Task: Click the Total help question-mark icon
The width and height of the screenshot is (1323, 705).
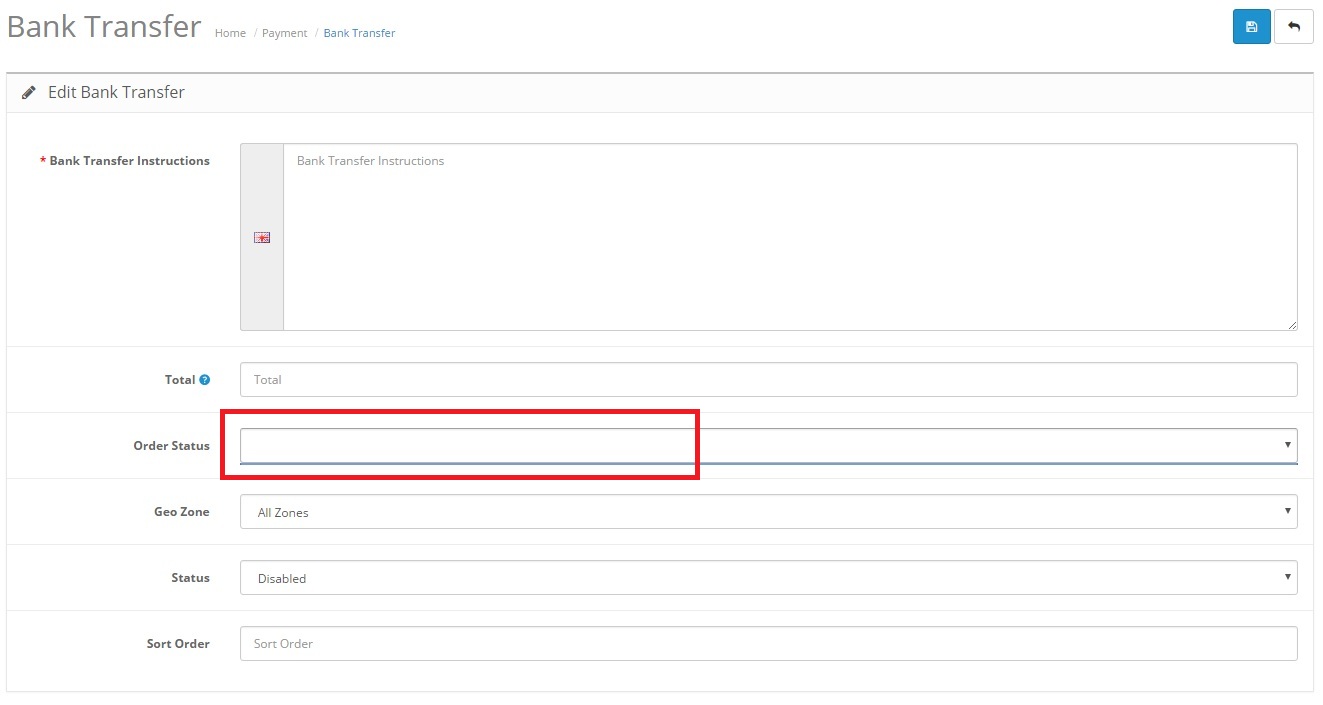Action: [x=205, y=380]
